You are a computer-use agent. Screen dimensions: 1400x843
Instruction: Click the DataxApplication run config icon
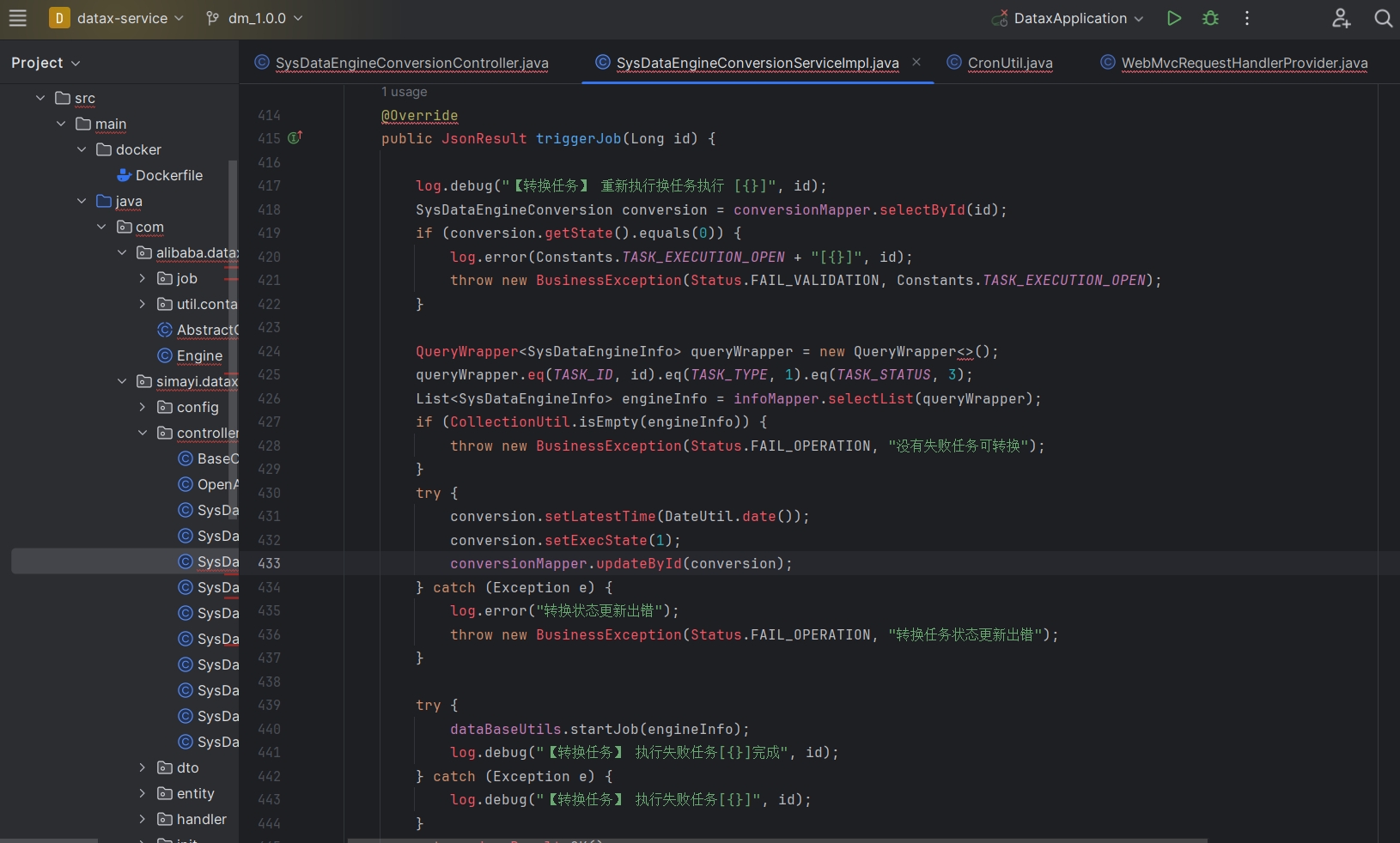[1000, 18]
